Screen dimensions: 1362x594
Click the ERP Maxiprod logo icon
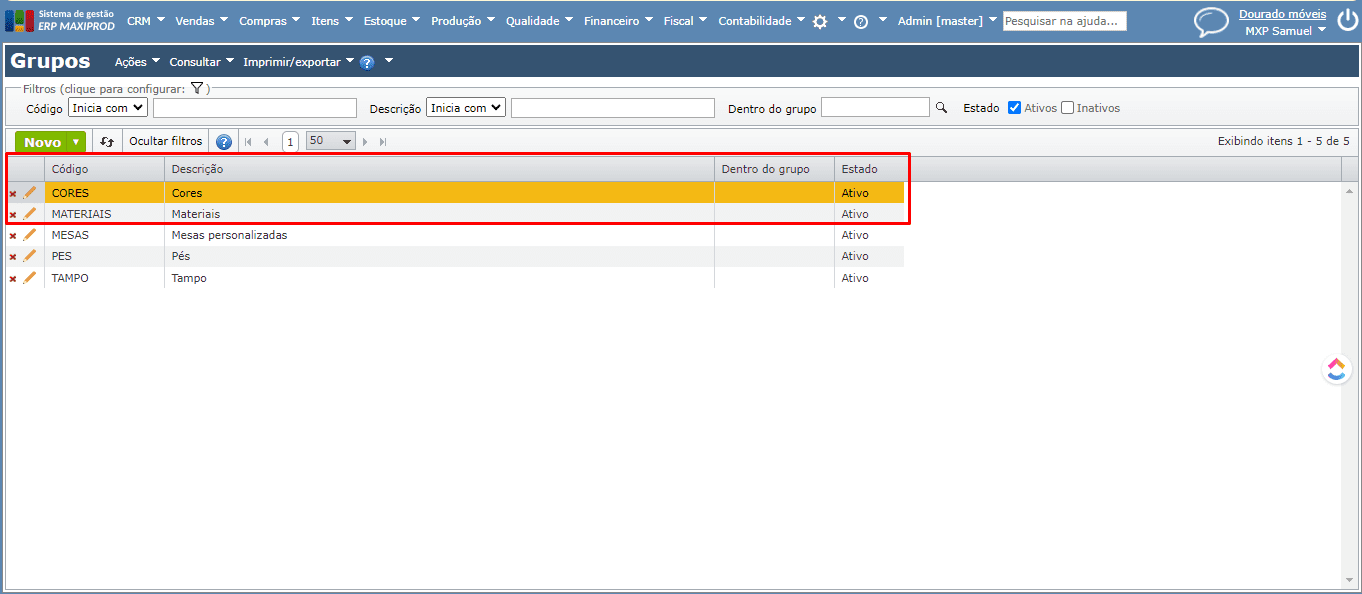(x=19, y=20)
